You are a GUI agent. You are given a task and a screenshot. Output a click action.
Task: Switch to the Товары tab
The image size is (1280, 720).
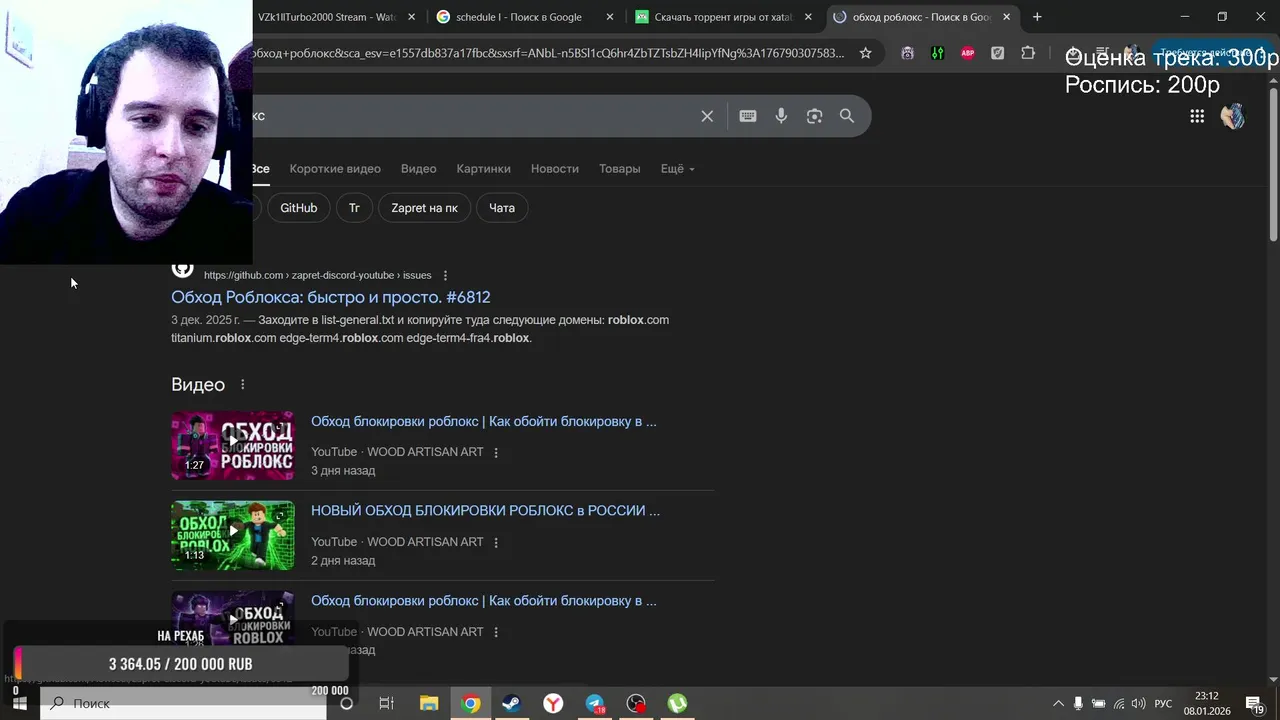[619, 169]
